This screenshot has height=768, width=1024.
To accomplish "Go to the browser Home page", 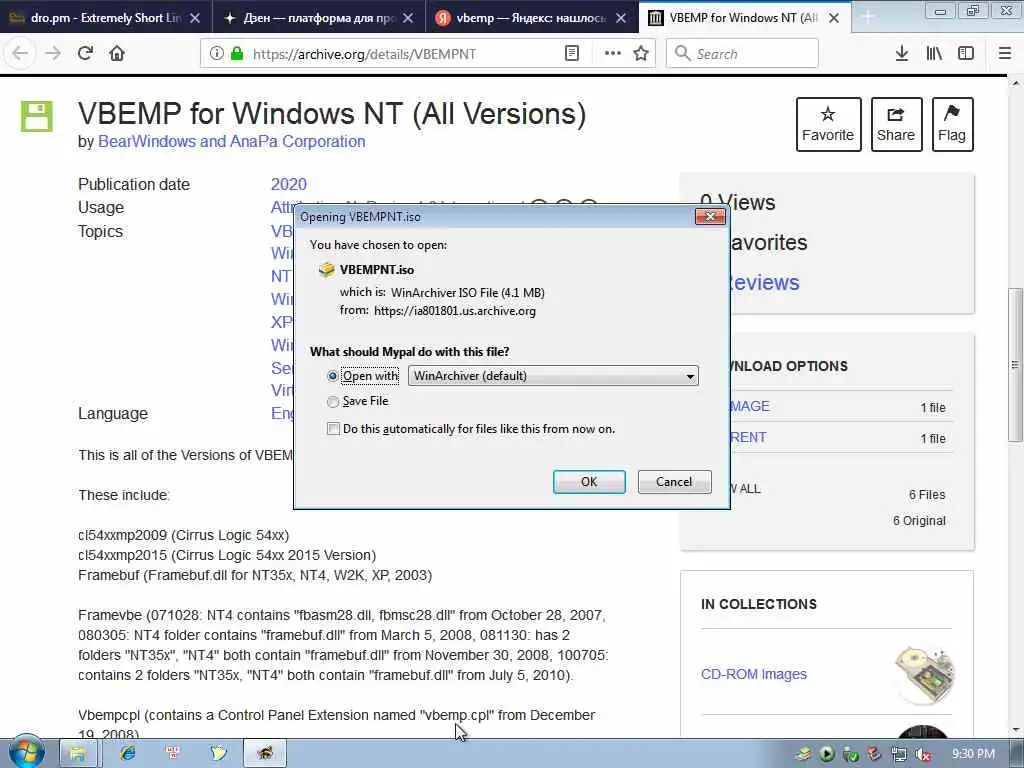I will tap(117, 53).
